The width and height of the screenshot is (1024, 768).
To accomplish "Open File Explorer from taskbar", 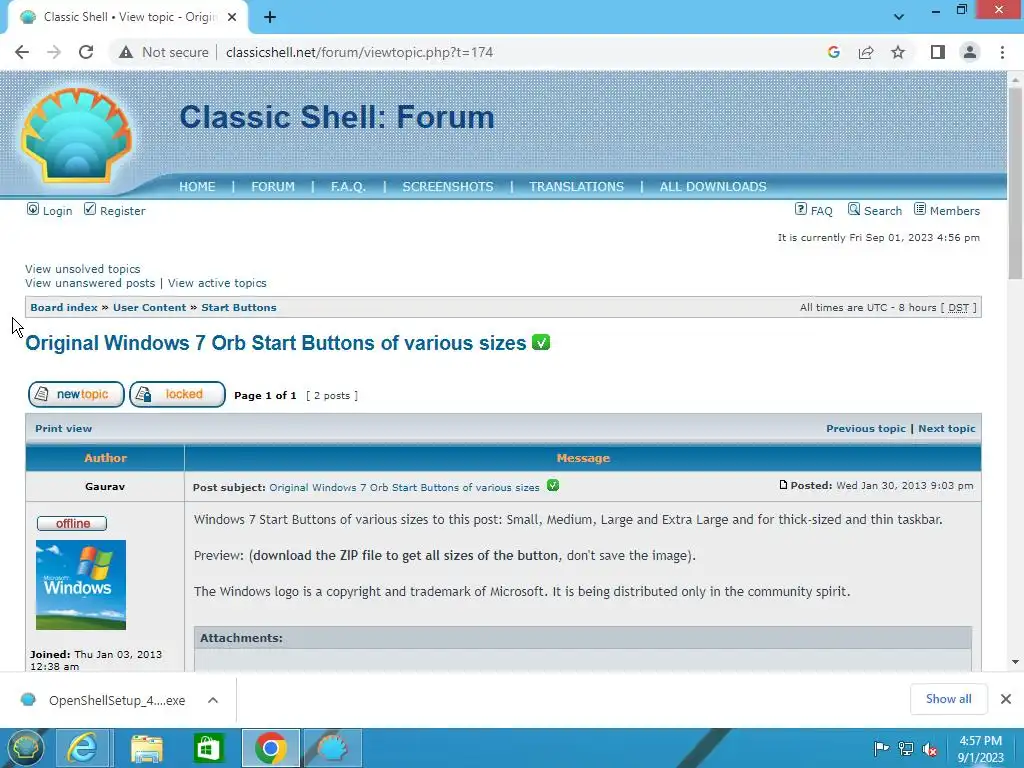I will [x=146, y=748].
